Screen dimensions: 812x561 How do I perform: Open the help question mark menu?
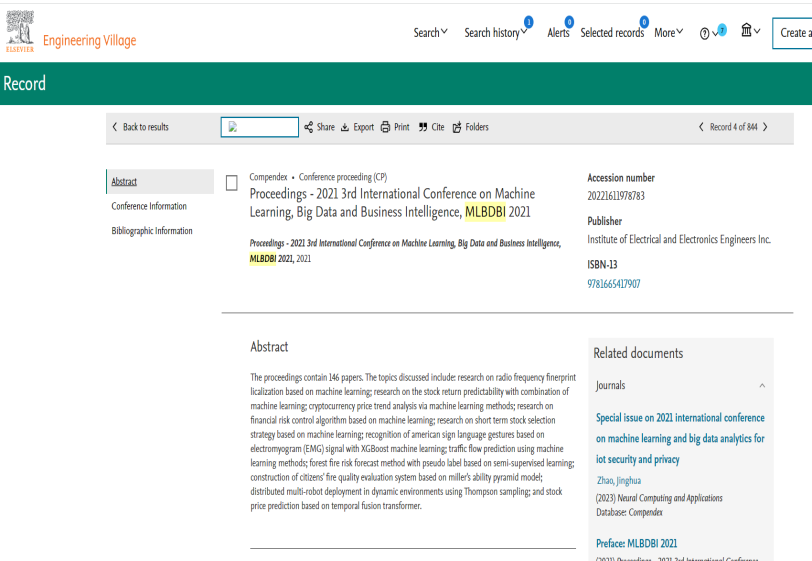pos(708,34)
